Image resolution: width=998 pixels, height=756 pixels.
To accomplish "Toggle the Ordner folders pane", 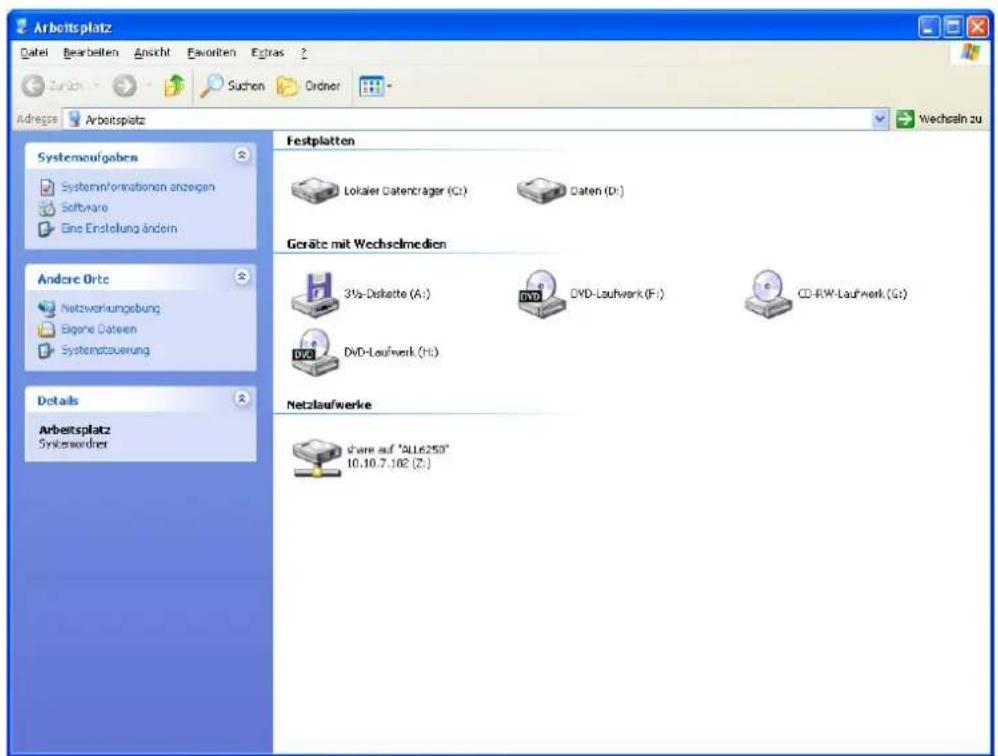I will coord(309,85).
